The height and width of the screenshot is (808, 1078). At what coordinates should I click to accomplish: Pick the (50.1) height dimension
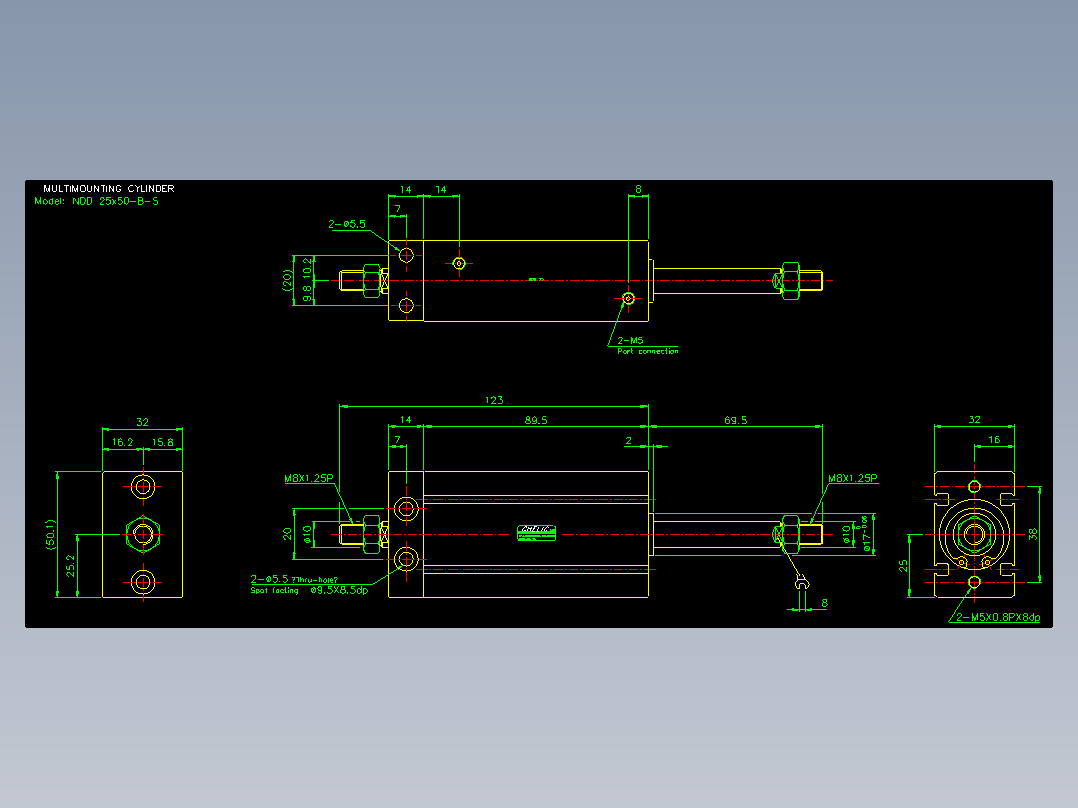[51, 534]
